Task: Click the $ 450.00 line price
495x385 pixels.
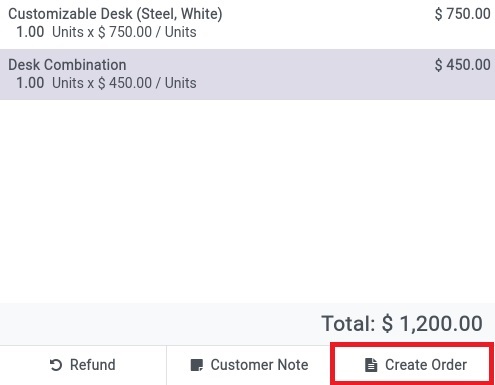Action: click(x=462, y=65)
